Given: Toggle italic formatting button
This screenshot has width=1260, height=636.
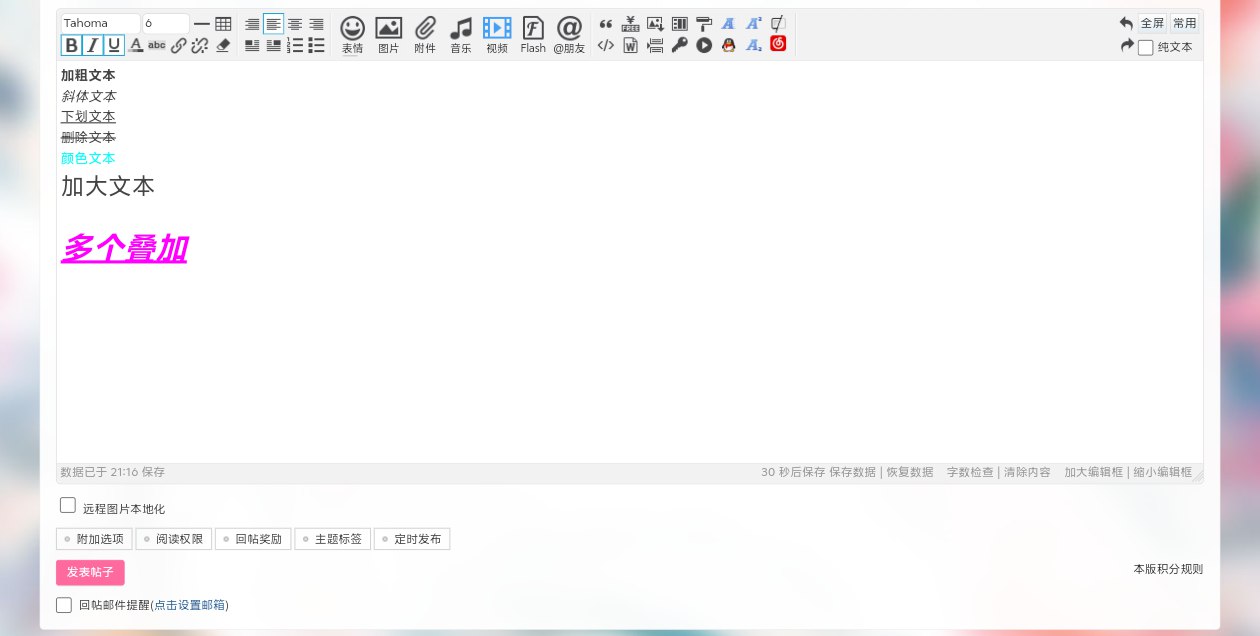Looking at the screenshot, I should (x=93, y=45).
